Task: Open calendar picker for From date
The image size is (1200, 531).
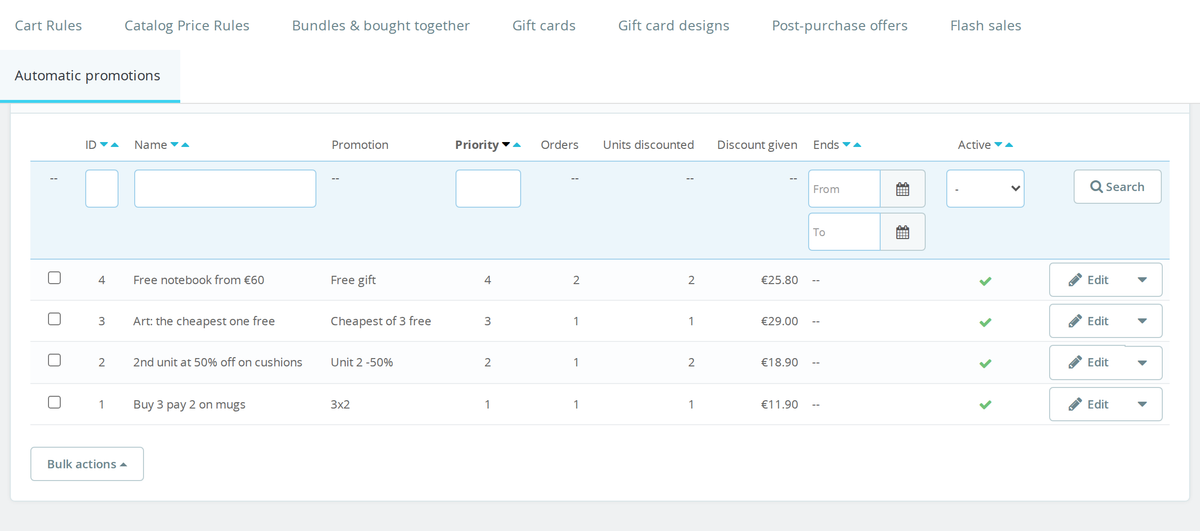Action: (903, 189)
